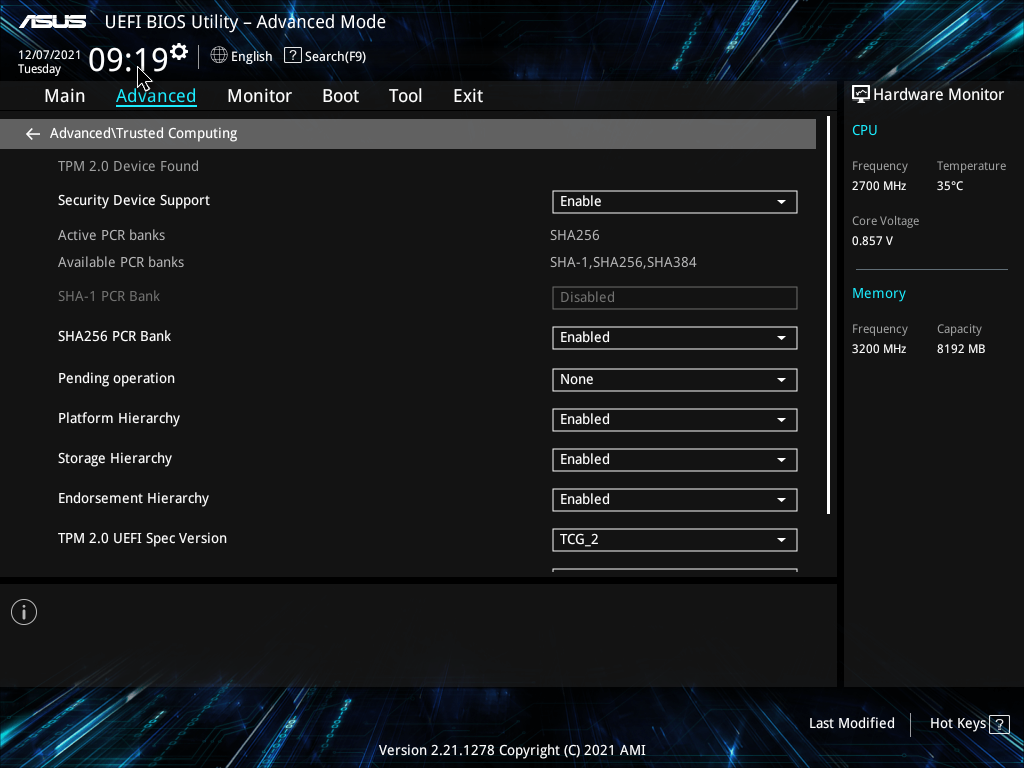Click the ASUS logo

pos(53,22)
